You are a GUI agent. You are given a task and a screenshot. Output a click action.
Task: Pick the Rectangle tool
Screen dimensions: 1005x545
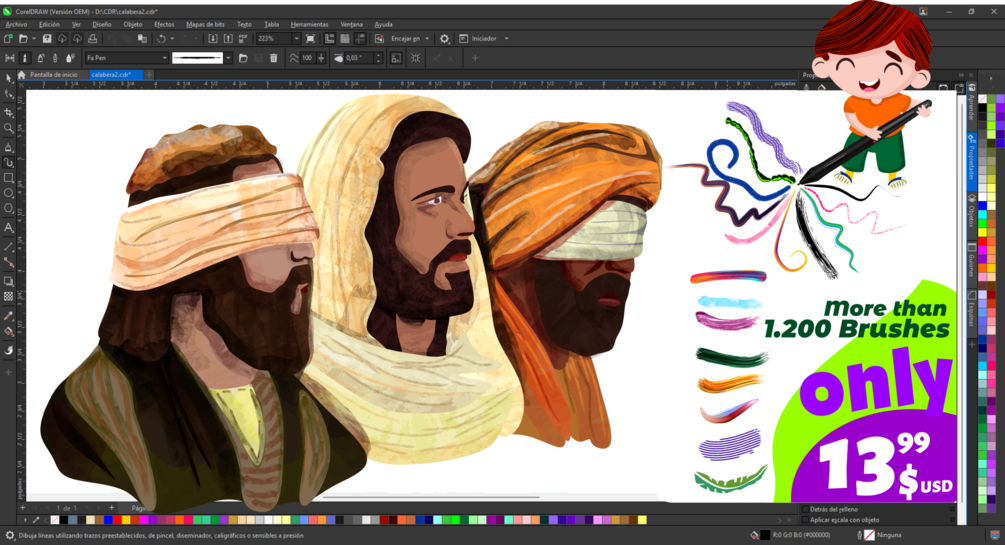9,178
